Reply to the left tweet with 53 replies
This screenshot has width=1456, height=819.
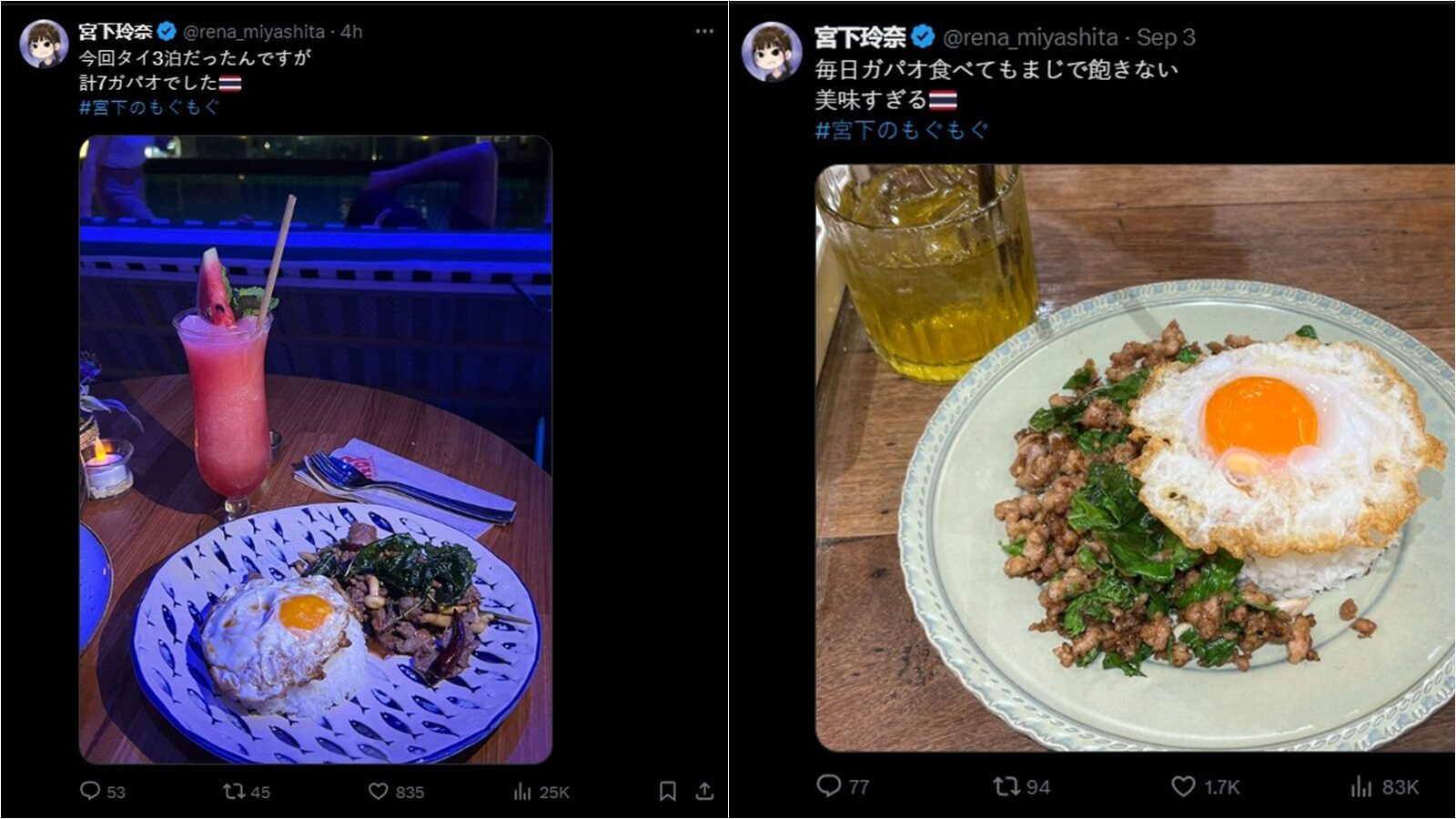102,791
